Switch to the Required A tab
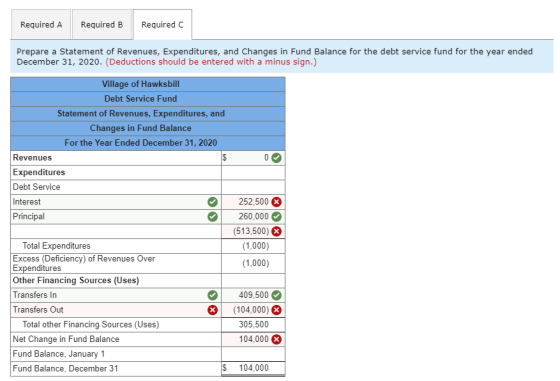 click(x=41, y=25)
